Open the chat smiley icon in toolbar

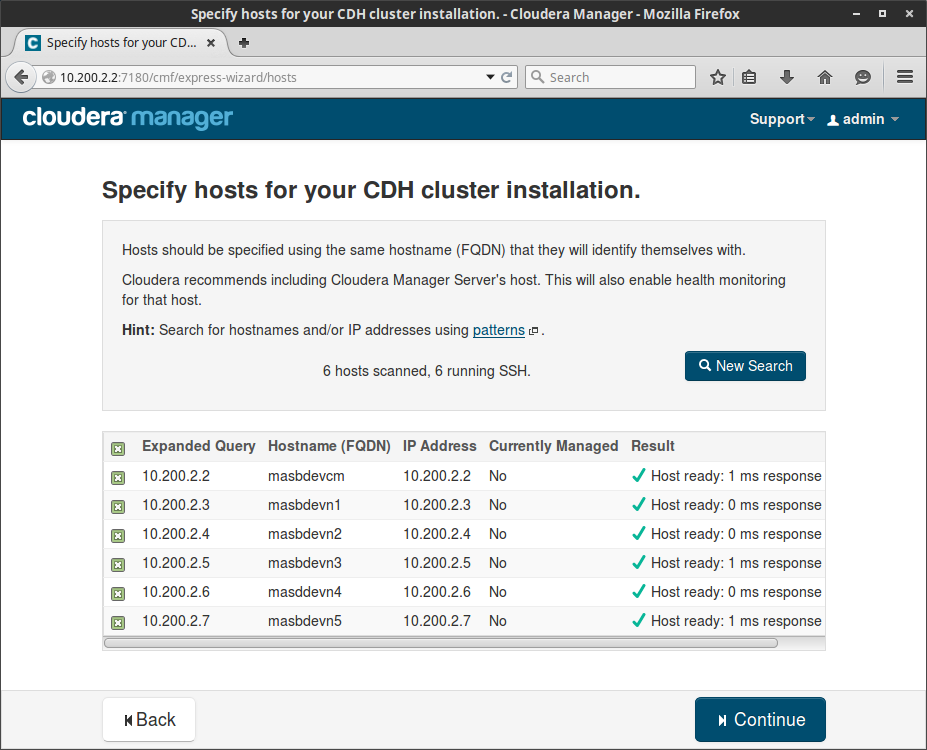point(863,77)
